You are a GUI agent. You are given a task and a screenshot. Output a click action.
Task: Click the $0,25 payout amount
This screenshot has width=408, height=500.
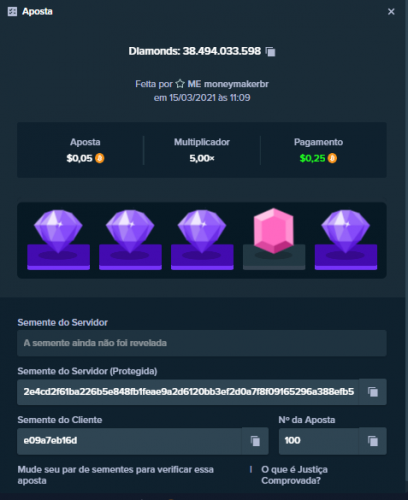click(312, 158)
